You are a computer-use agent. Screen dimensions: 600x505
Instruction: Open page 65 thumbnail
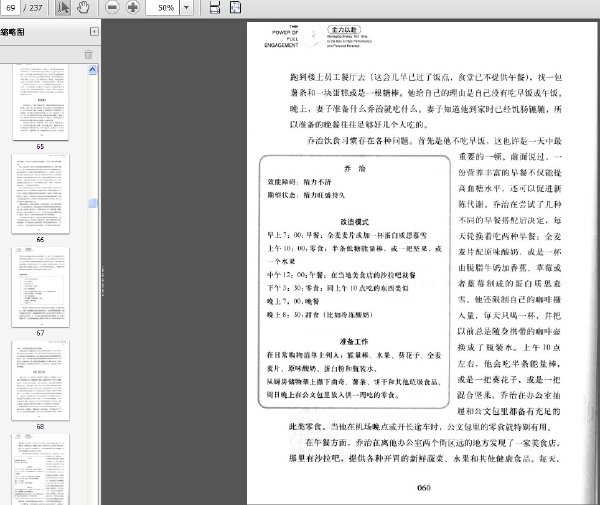coord(41,102)
